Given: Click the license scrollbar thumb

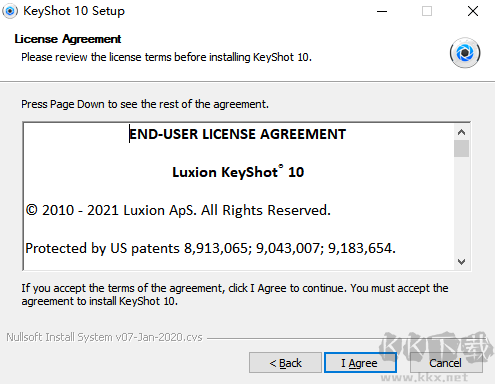Looking at the screenshot, I should (461, 149).
